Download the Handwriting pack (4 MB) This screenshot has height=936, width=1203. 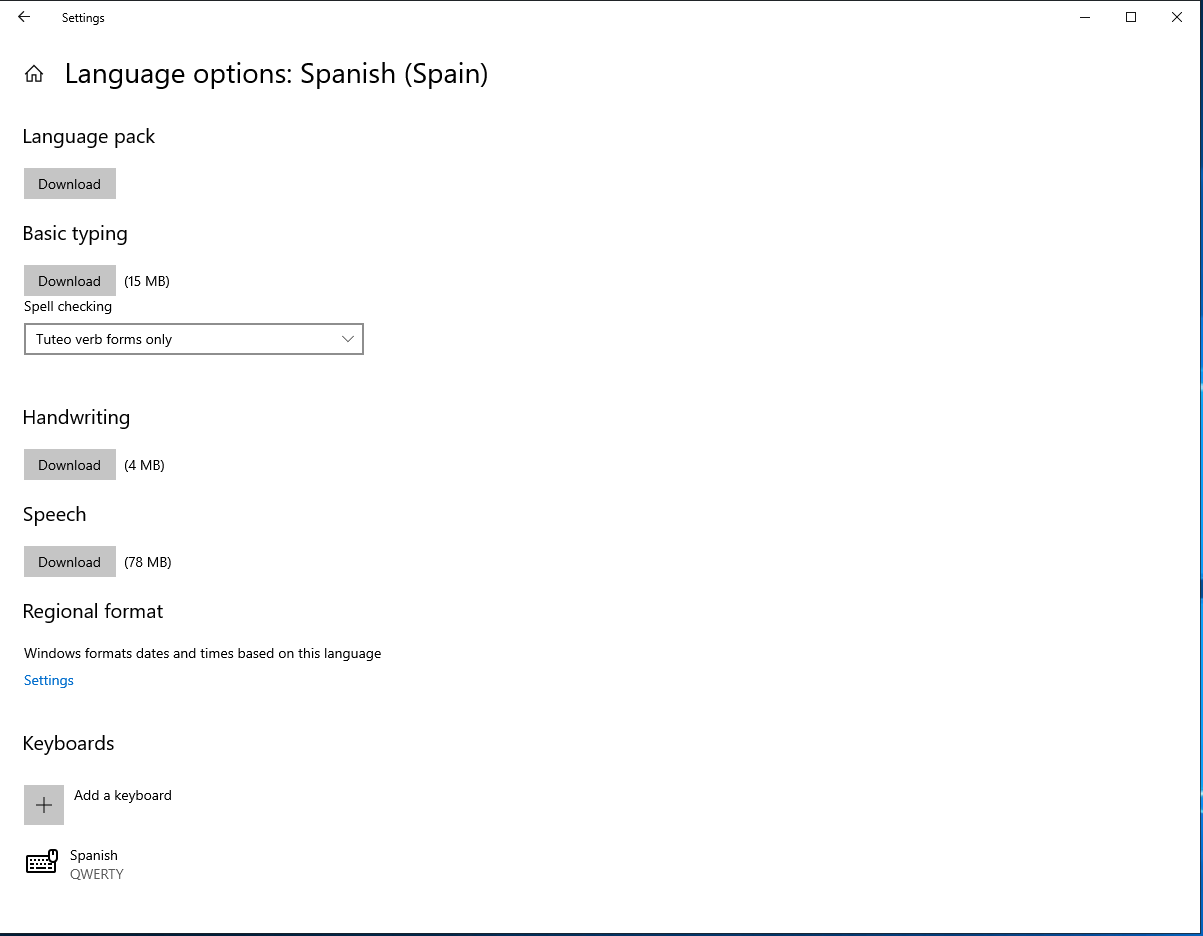[x=69, y=464]
